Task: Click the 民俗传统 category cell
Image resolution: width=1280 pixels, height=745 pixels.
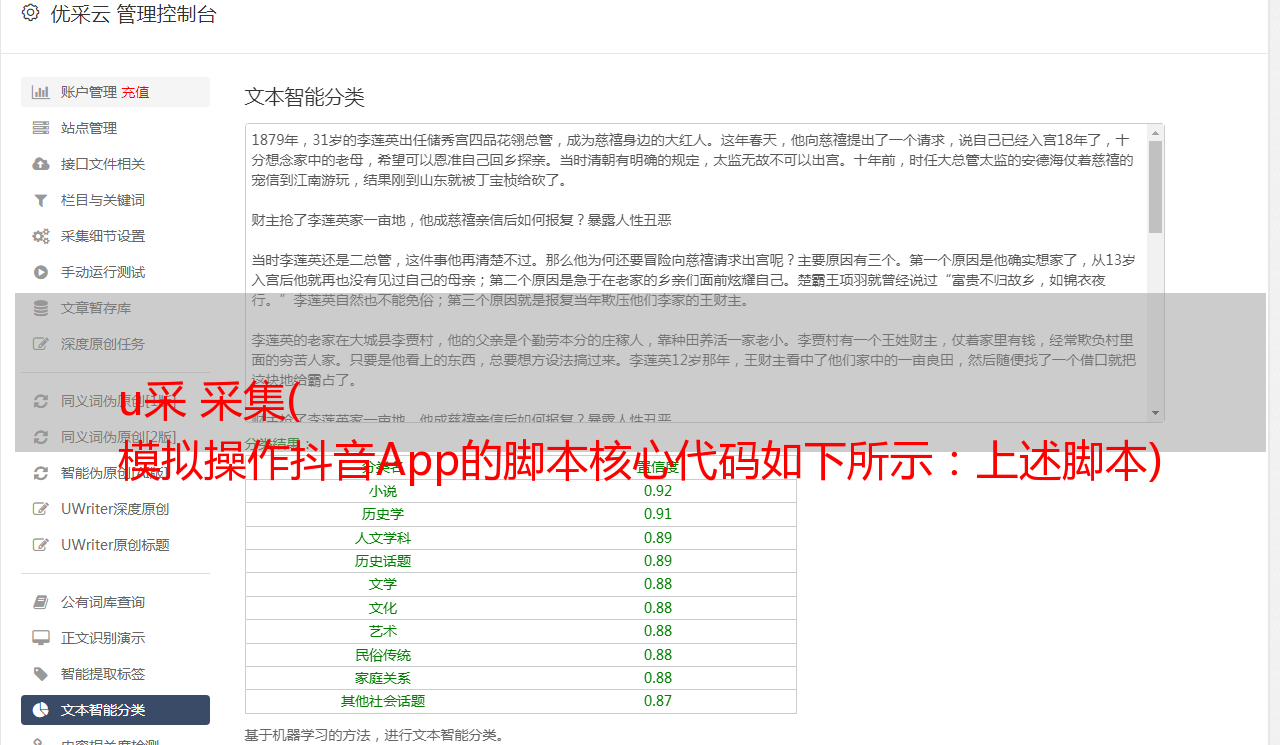Action: click(383, 655)
